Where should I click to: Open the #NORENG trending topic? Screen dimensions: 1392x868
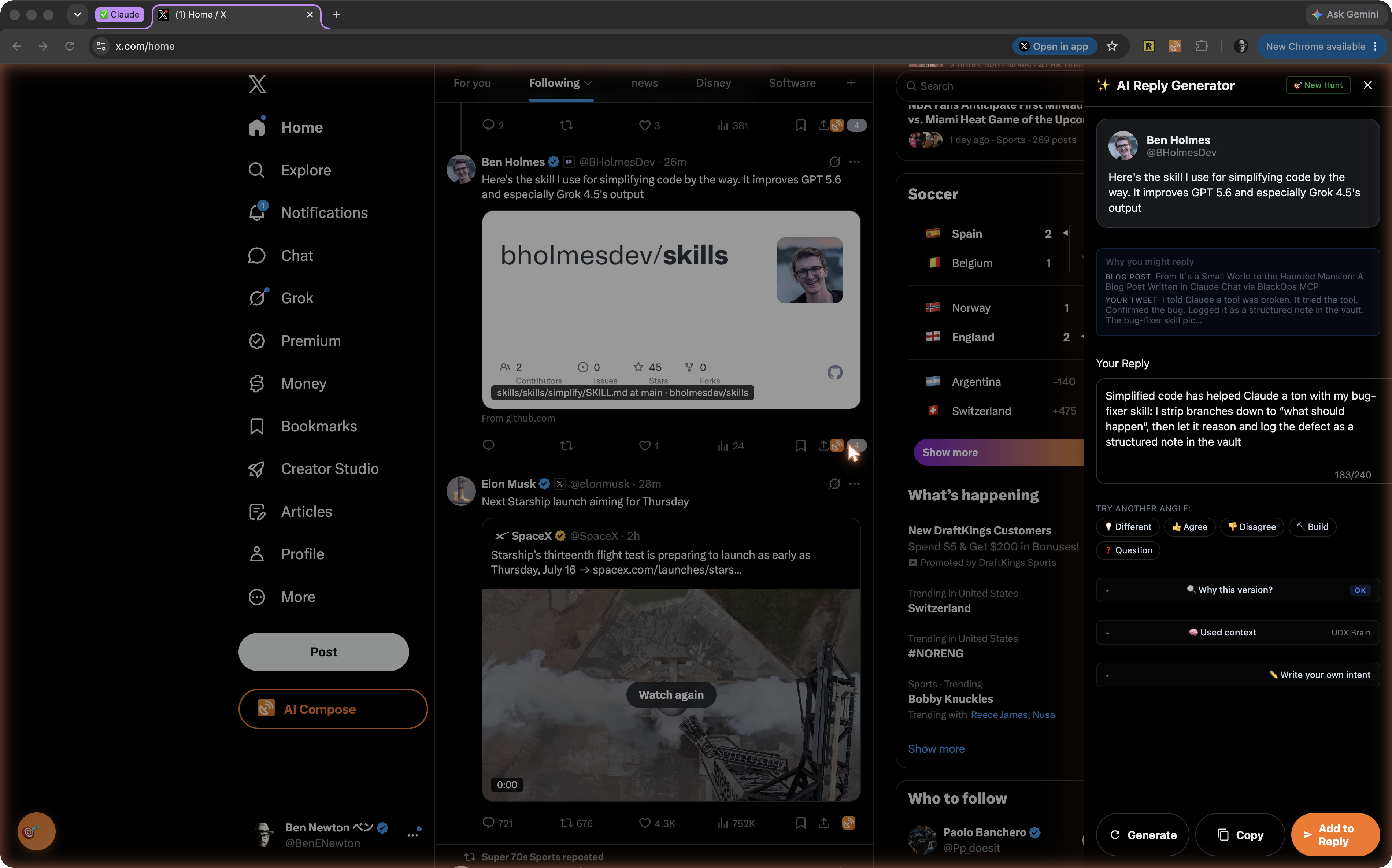936,654
